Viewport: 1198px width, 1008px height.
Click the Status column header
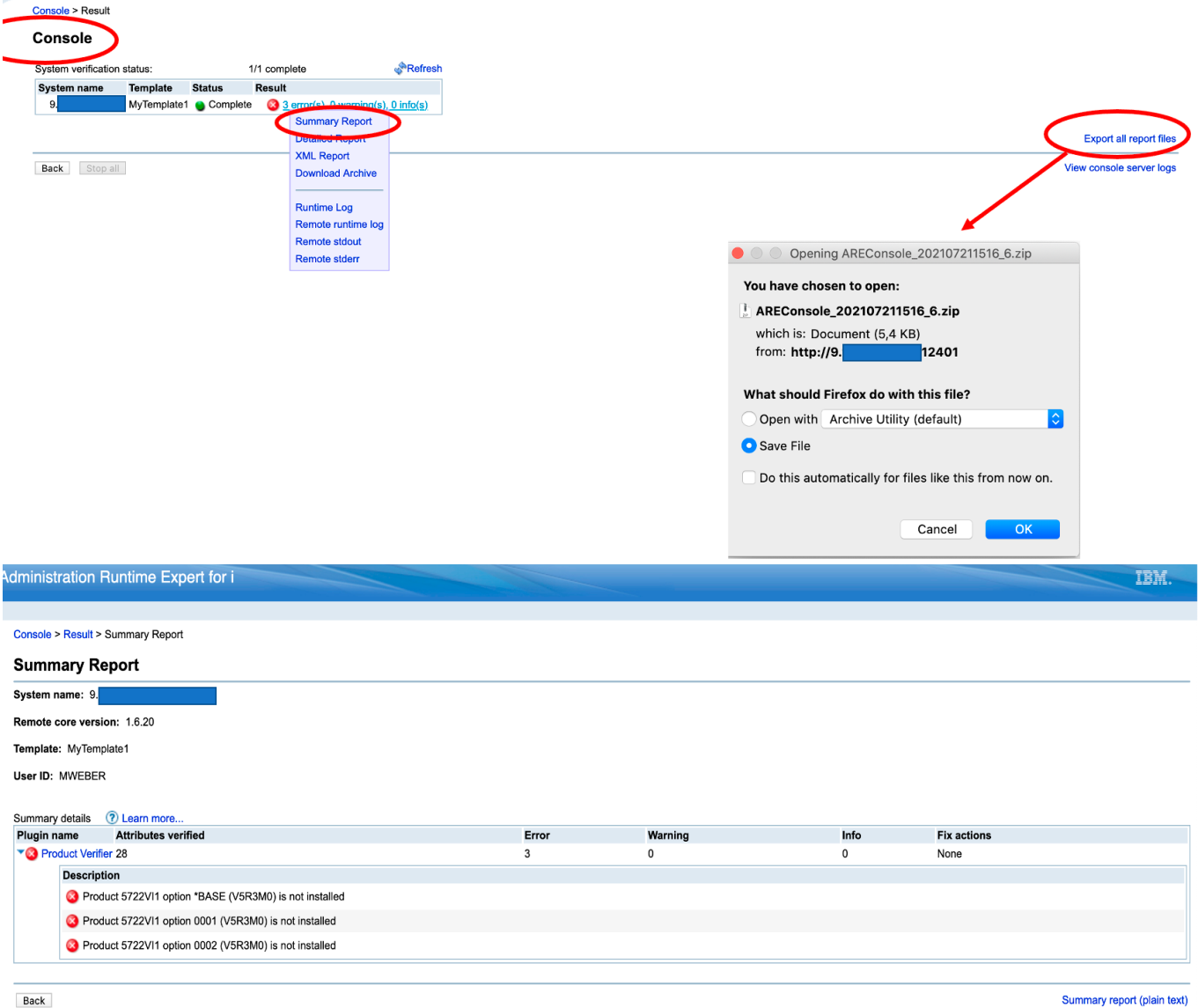pos(208,88)
